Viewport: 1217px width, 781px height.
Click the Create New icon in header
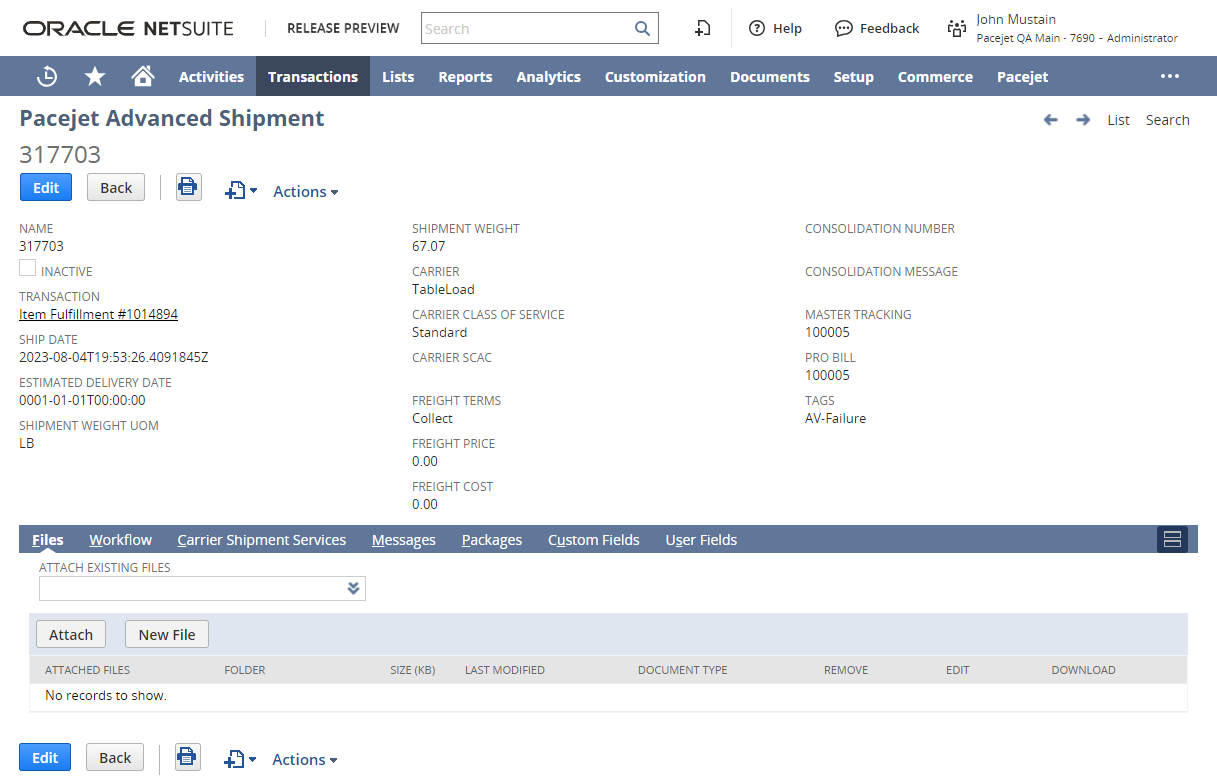[703, 29]
